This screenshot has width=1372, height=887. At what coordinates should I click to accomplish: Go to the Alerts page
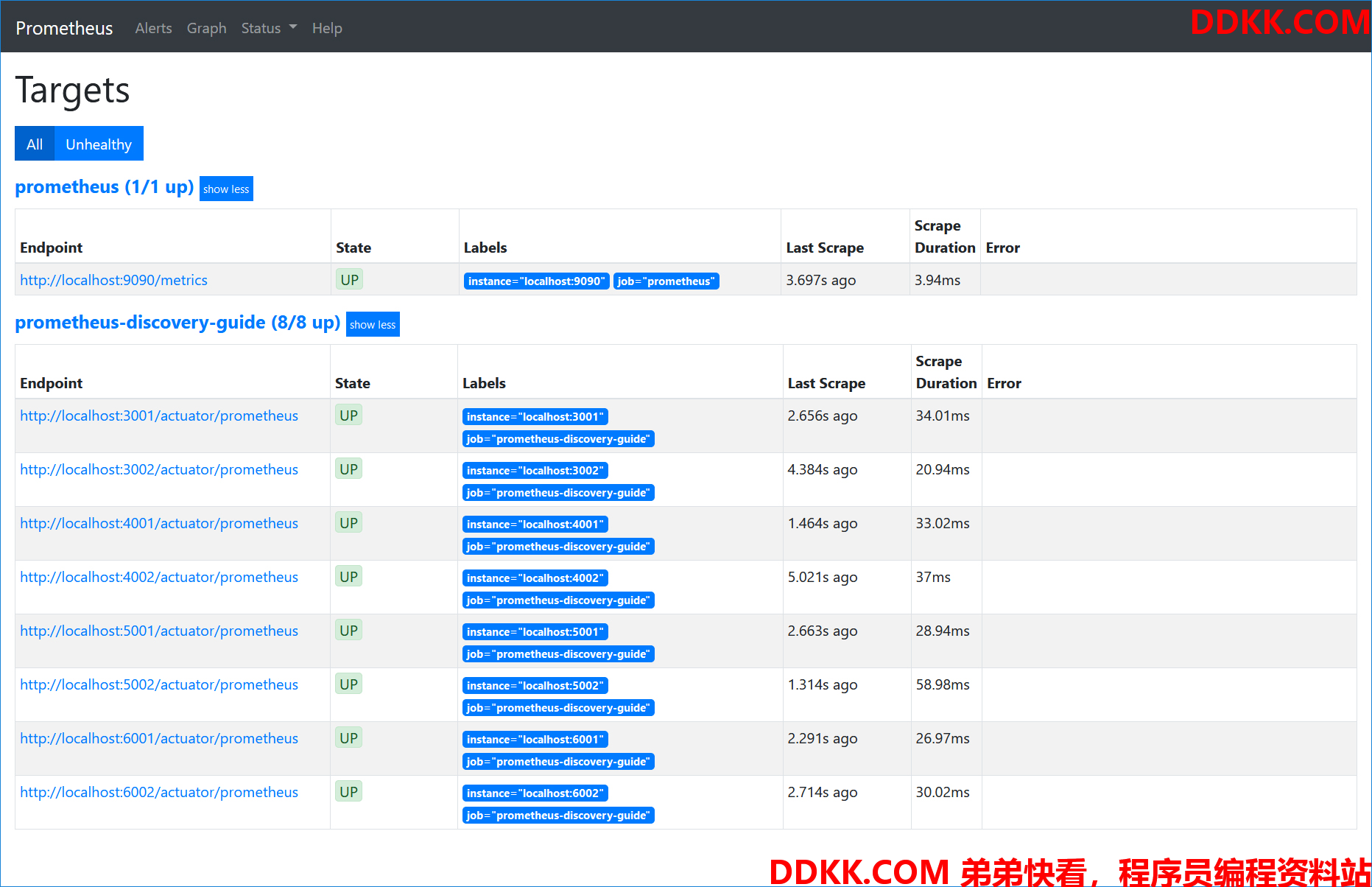[153, 28]
